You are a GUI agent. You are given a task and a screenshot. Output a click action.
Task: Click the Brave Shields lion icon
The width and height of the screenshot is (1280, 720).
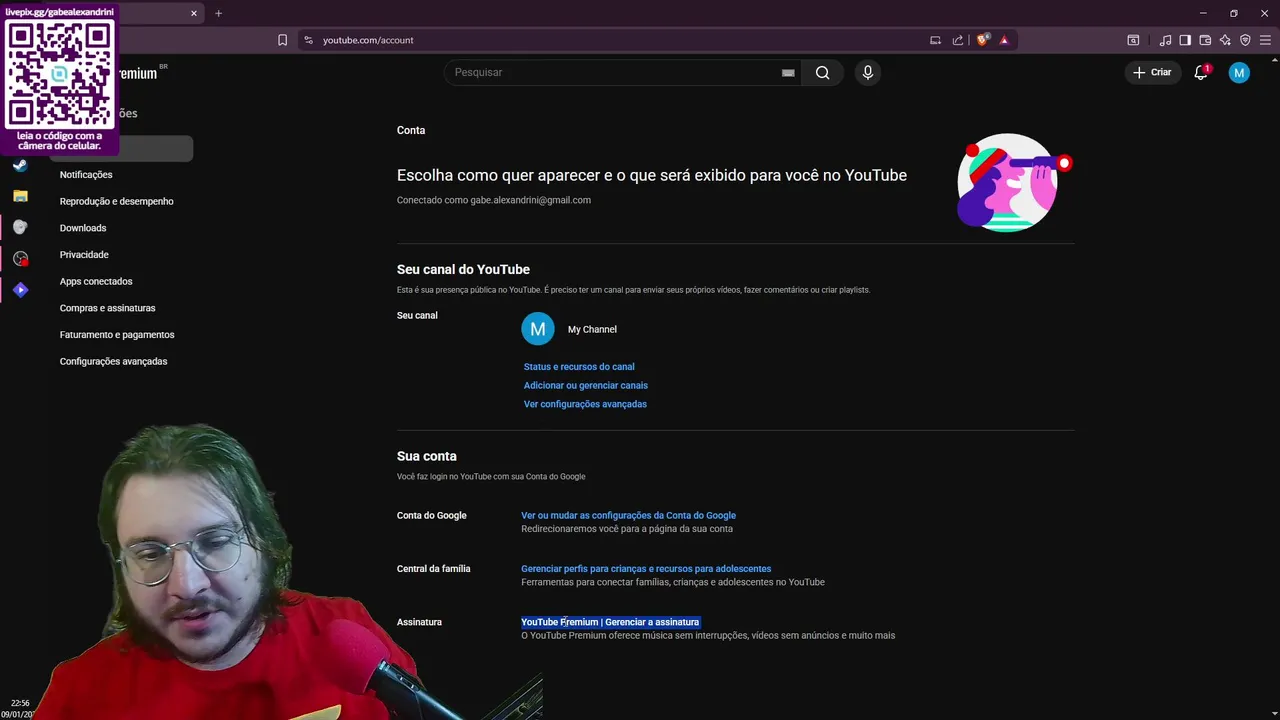coord(983,40)
